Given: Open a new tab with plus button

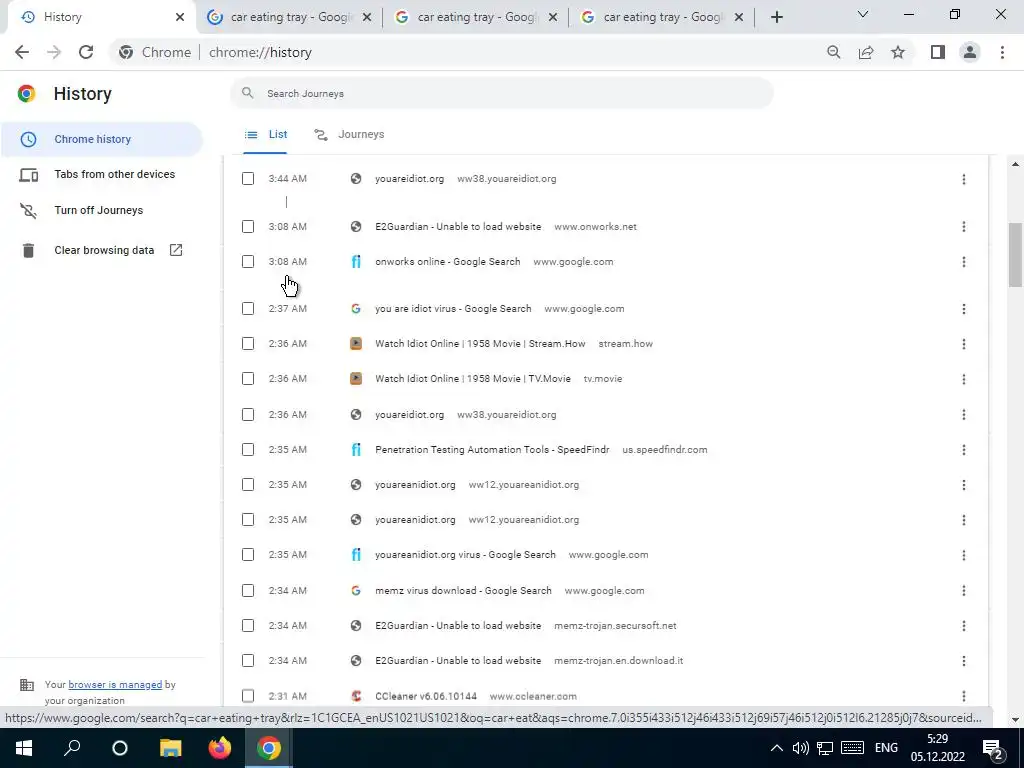Looking at the screenshot, I should [776, 17].
